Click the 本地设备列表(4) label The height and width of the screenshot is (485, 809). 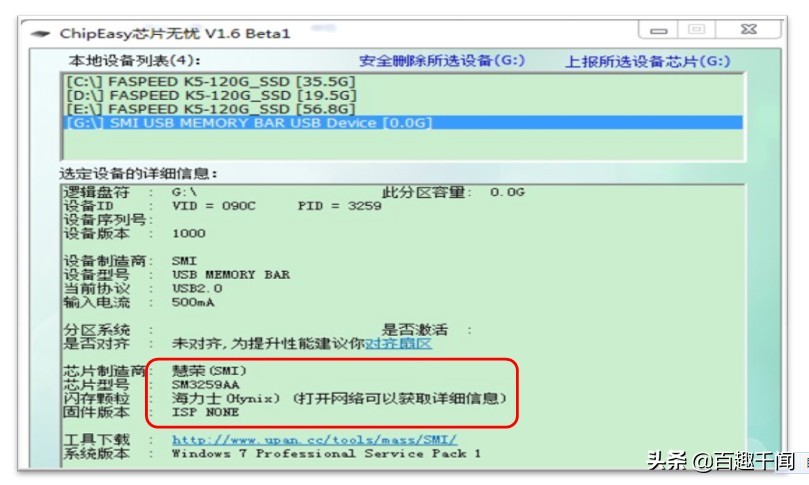tap(135, 60)
